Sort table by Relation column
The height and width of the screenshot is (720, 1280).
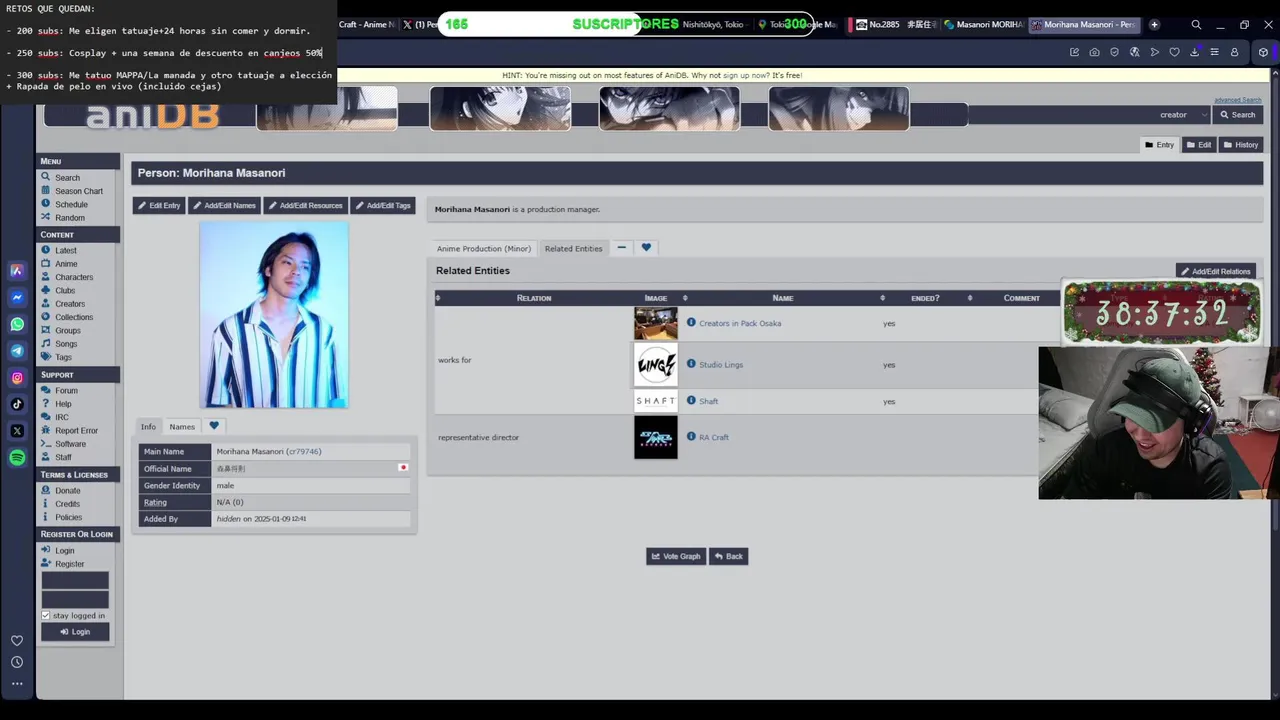(x=534, y=298)
